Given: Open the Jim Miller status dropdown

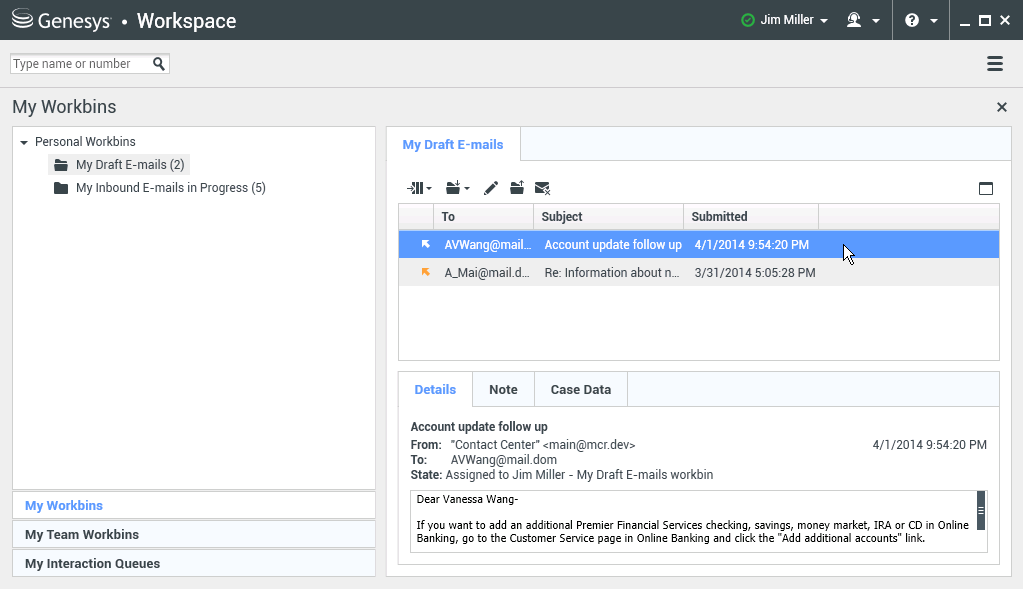Looking at the screenshot, I should point(785,20).
